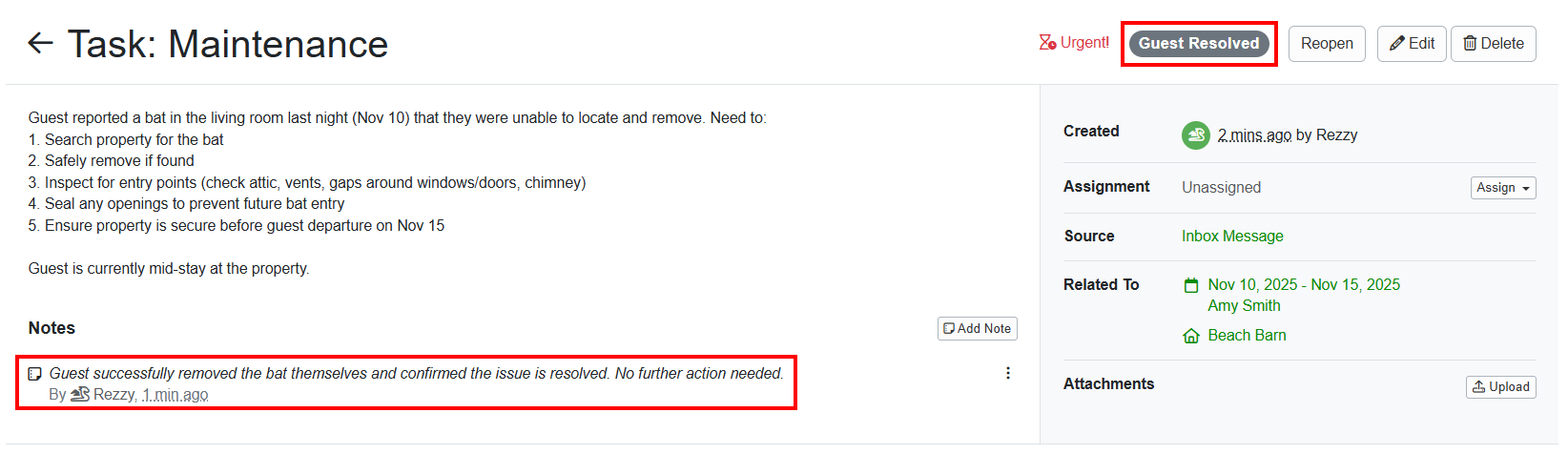The width and height of the screenshot is (1568, 454).
Task: Open the Nov 10 - Nov 15 reservation link
Action: [x=1303, y=284]
